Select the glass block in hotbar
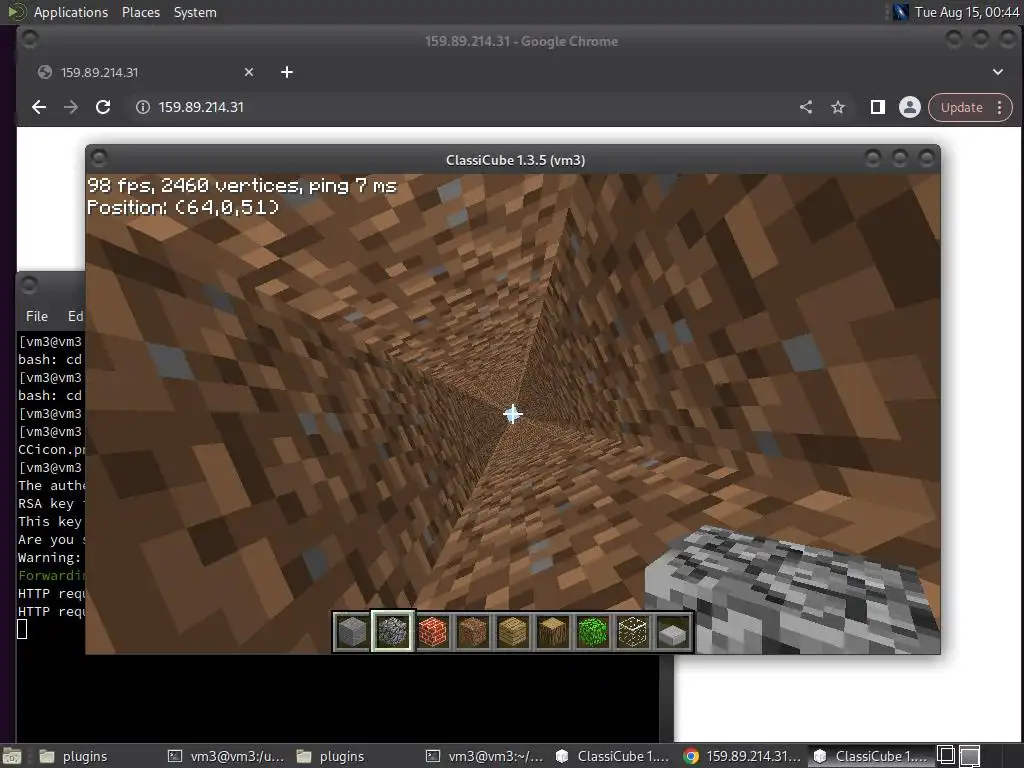 click(633, 632)
